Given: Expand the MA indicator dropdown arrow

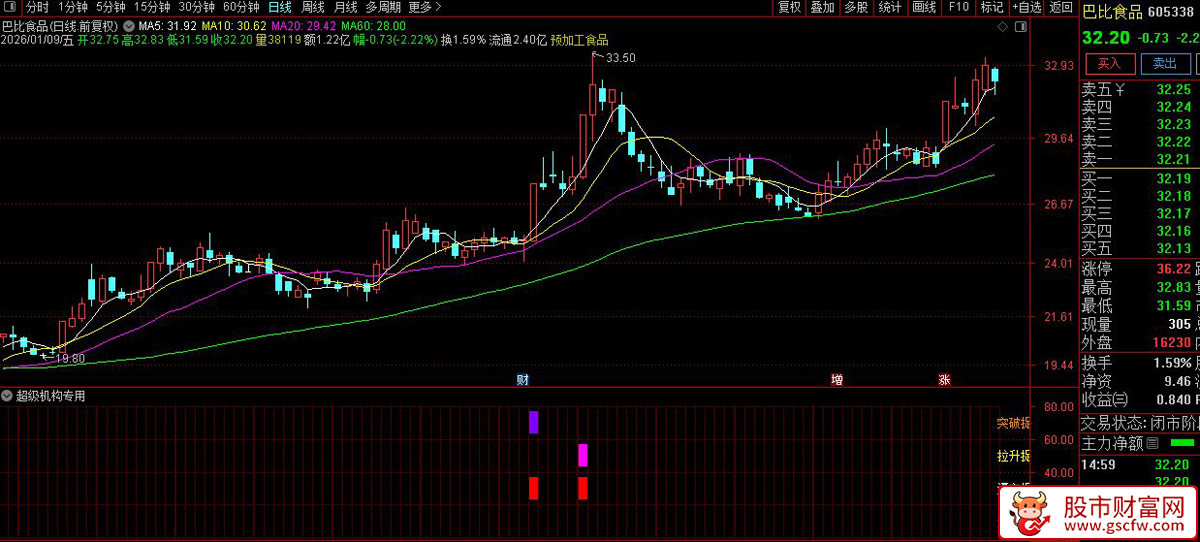Looking at the screenshot, I should 129,25.
